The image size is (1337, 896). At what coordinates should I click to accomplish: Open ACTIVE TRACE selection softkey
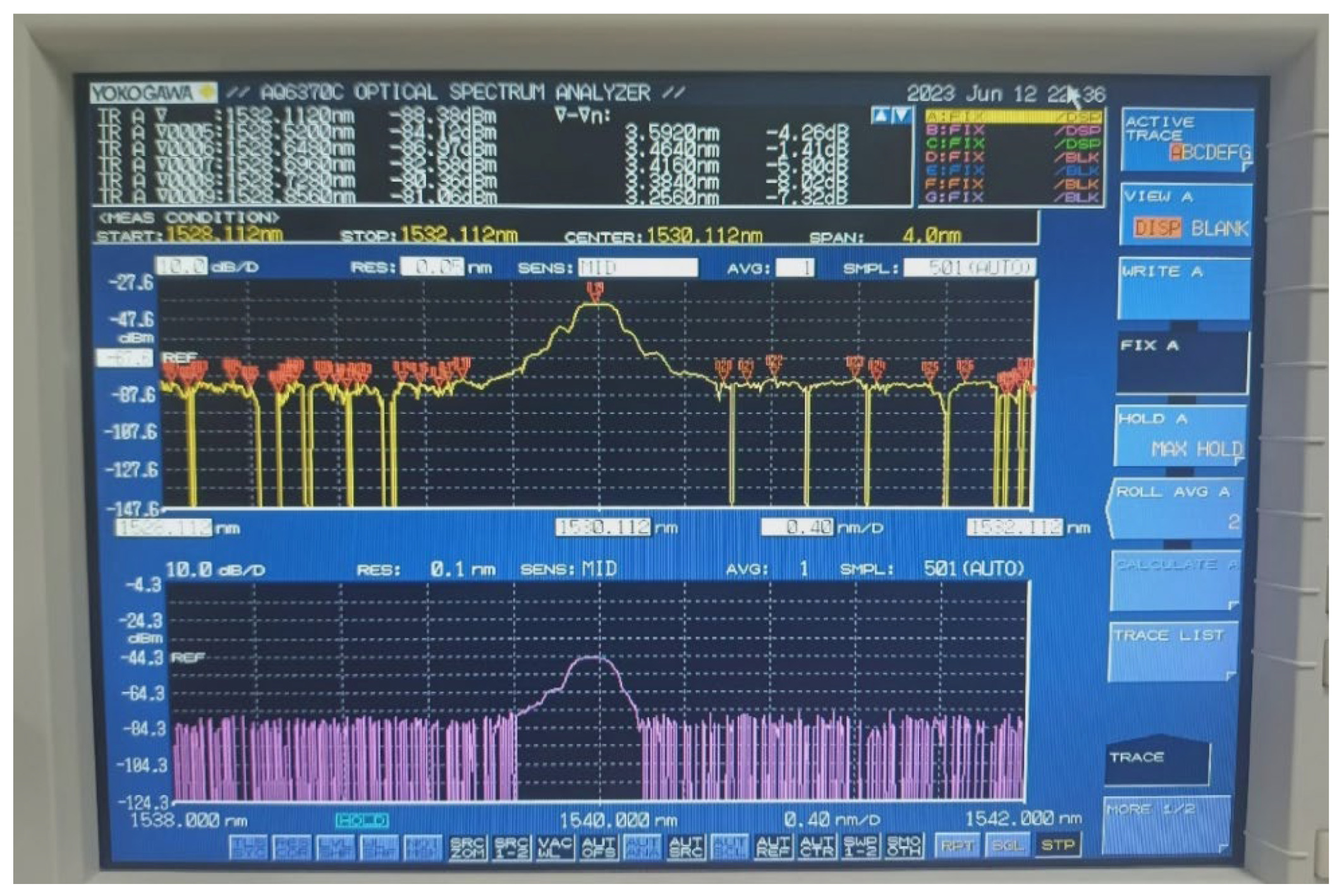pos(1187,140)
